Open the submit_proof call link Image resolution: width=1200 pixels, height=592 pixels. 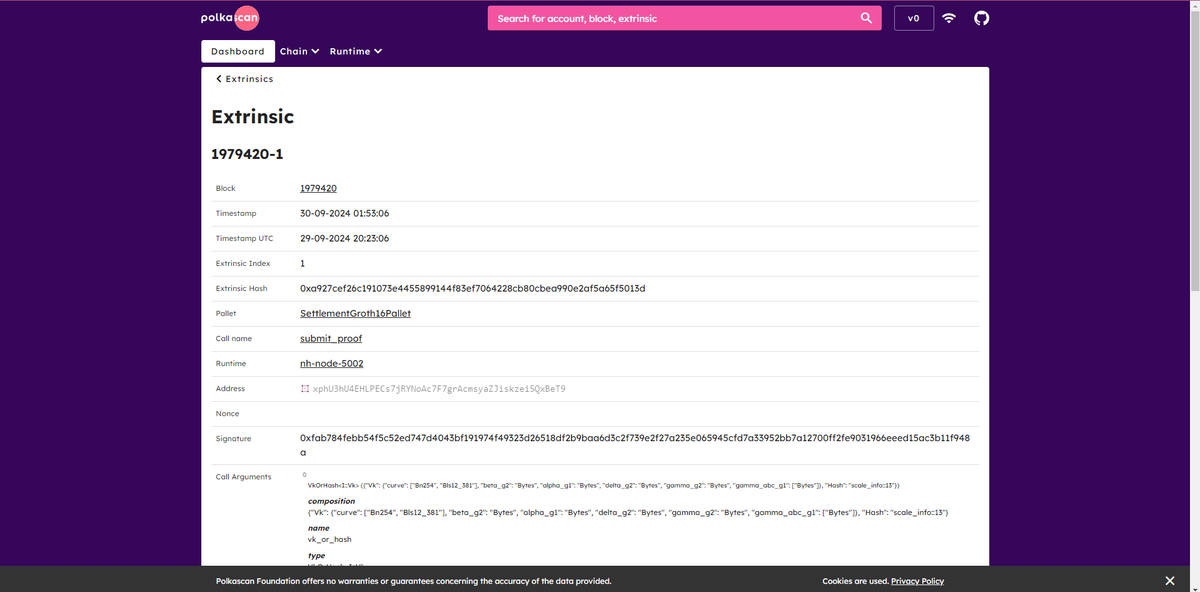pos(331,338)
